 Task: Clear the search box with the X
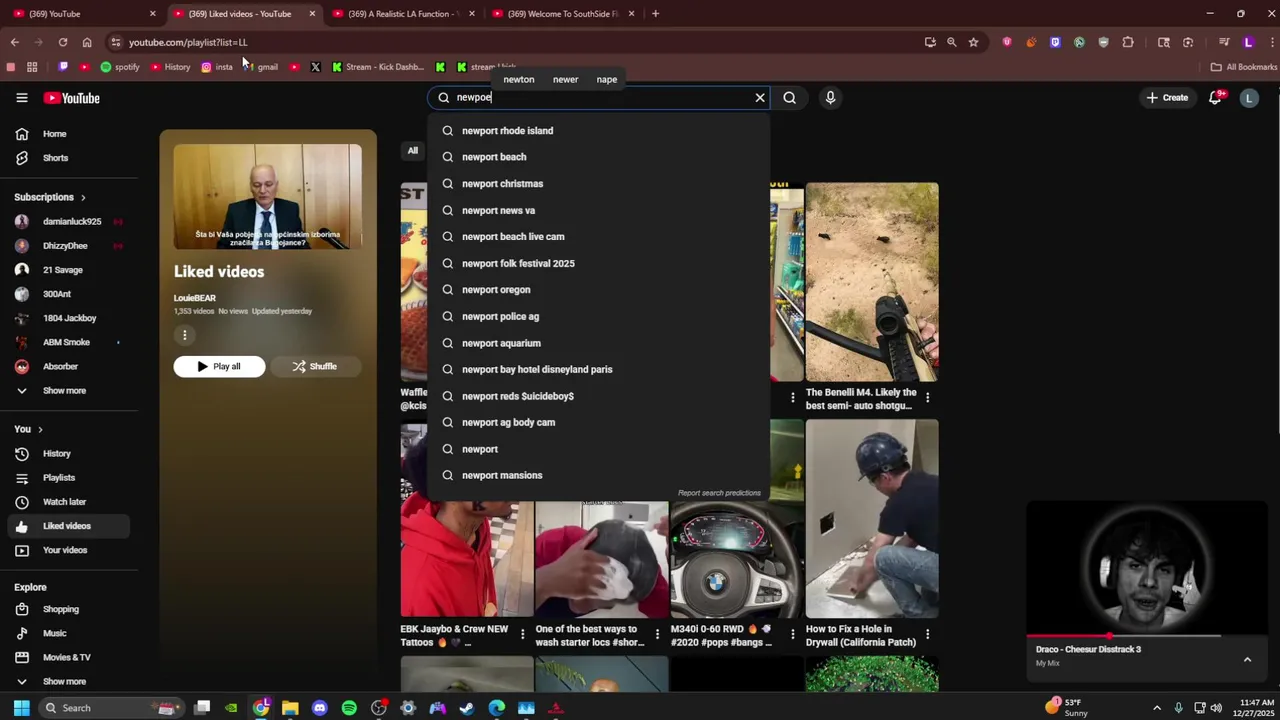click(760, 98)
